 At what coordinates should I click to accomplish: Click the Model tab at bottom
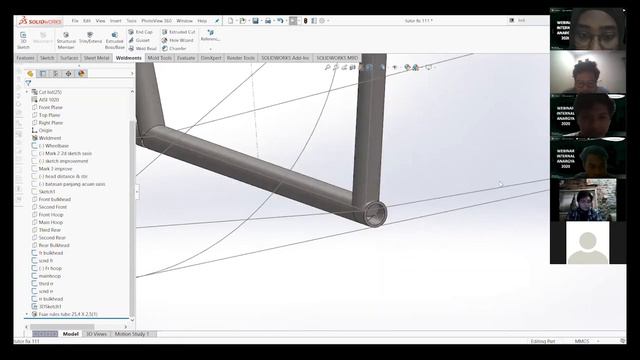click(x=71, y=334)
